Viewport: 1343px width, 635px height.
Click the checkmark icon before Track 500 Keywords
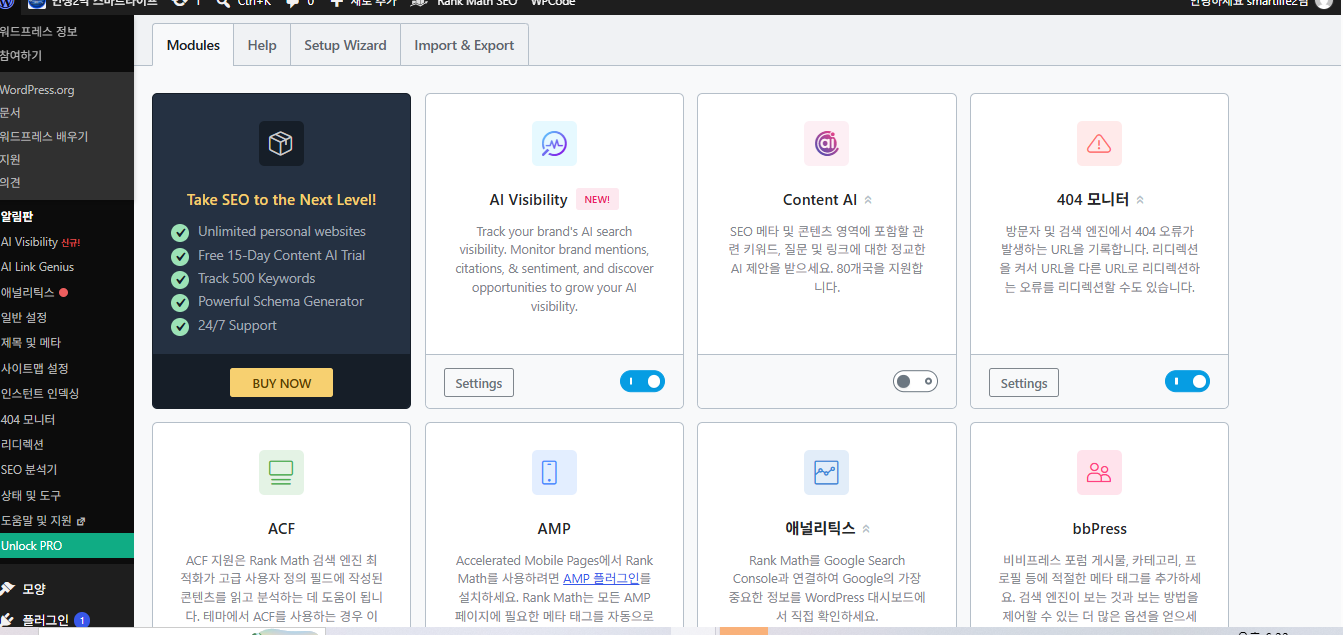[180, 279]
